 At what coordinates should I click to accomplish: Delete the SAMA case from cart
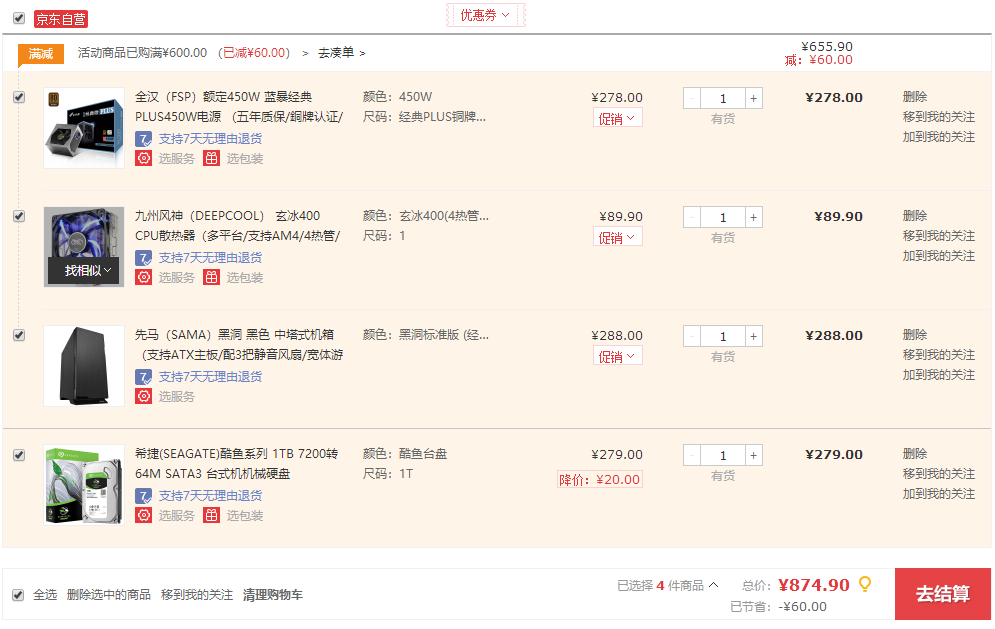click(x=914, y=334)
